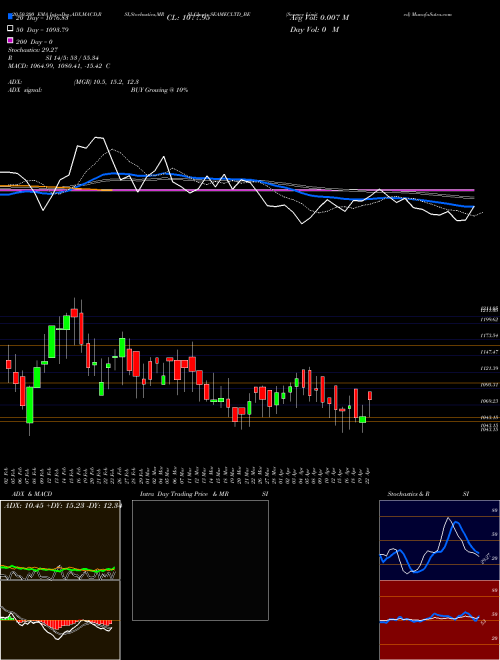Click the ADX & MACD panel title
500x660 pixels.
tap(32, 494)
